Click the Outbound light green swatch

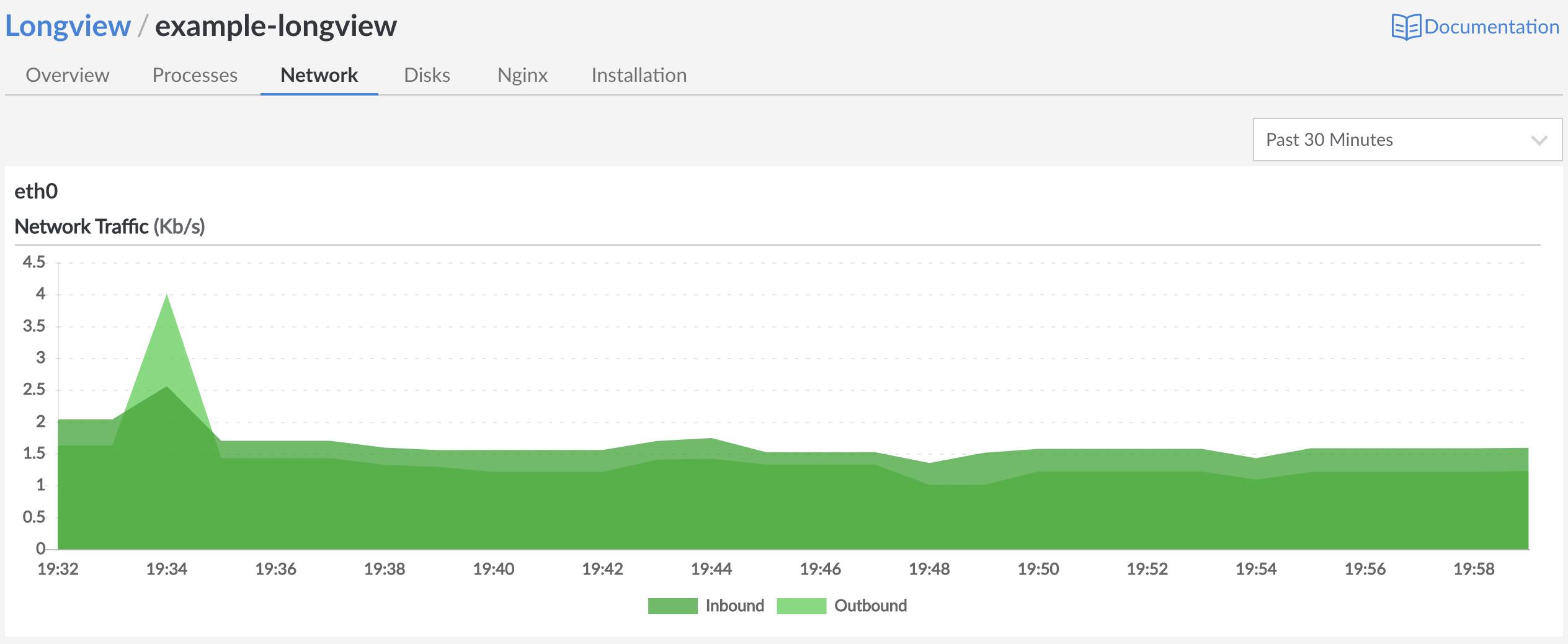point(801,606)
